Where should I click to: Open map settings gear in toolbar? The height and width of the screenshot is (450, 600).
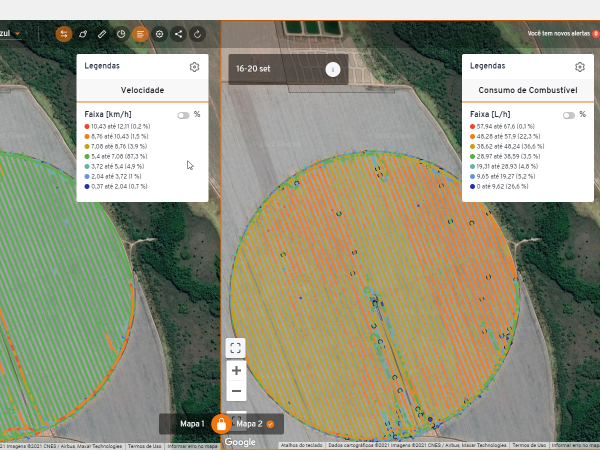(160, 34)
